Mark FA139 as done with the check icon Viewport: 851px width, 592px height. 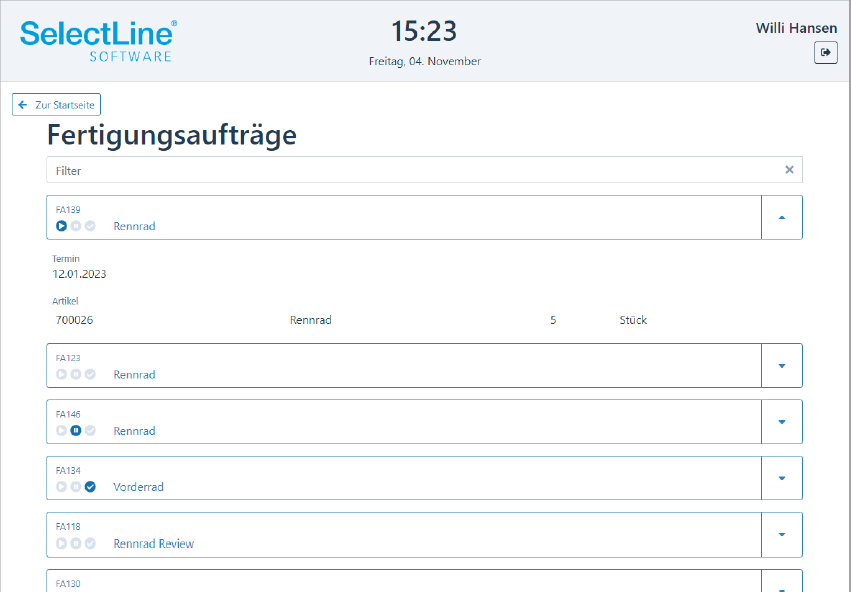(x=90, y=226)
